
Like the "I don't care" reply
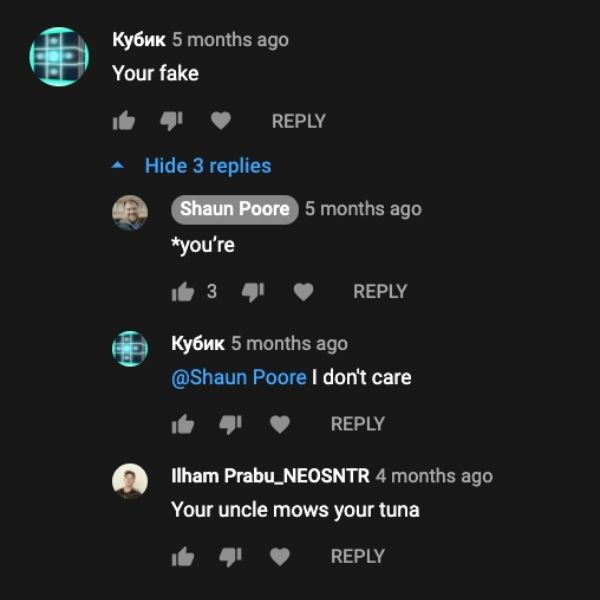183,424
